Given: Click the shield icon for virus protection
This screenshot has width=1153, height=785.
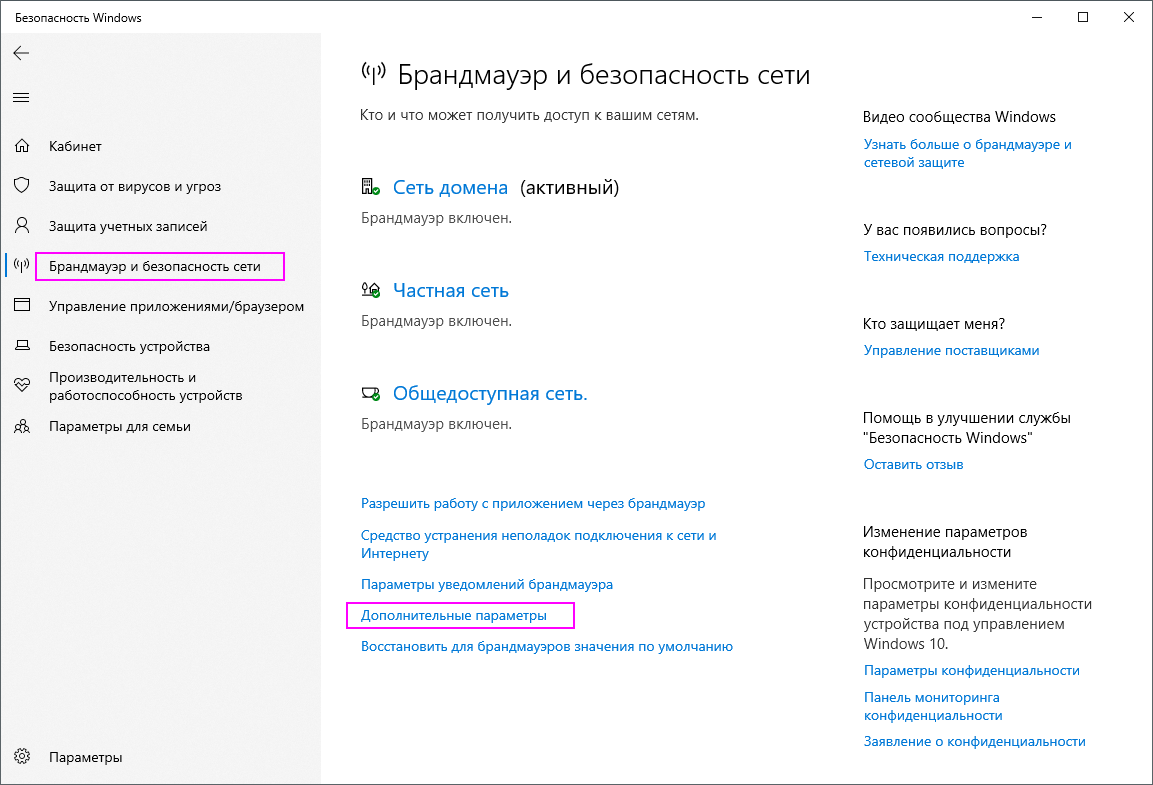Looking at the screenshot, I should click(x=22, y=185).
